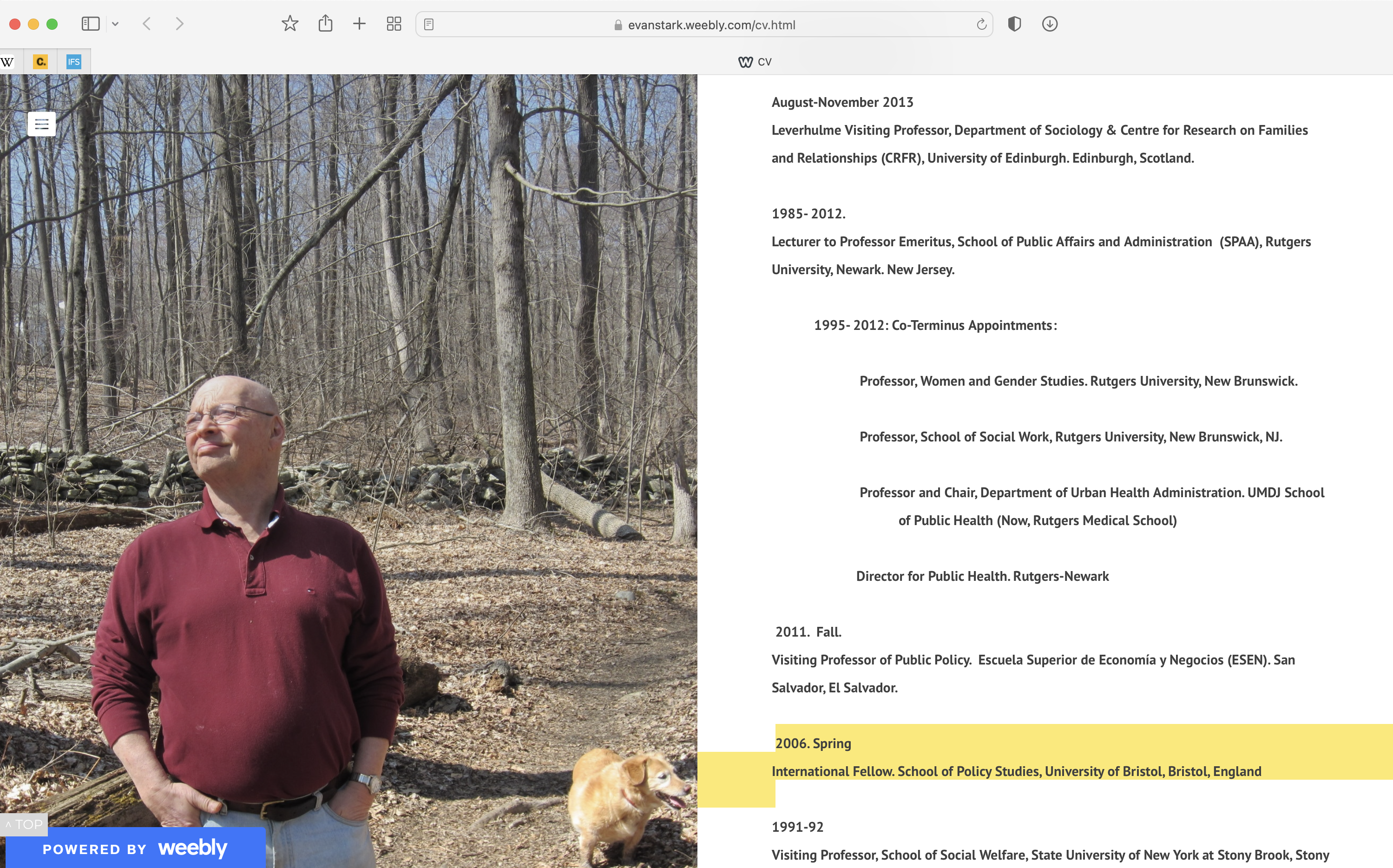Go forward to next page

(180, 24)
